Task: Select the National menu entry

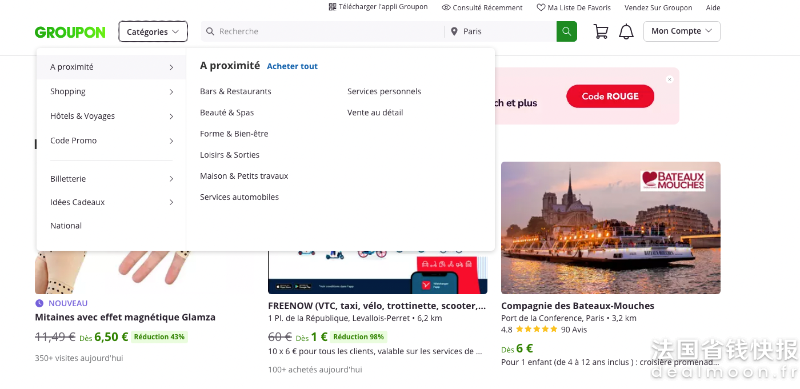Action: (66, 226)
